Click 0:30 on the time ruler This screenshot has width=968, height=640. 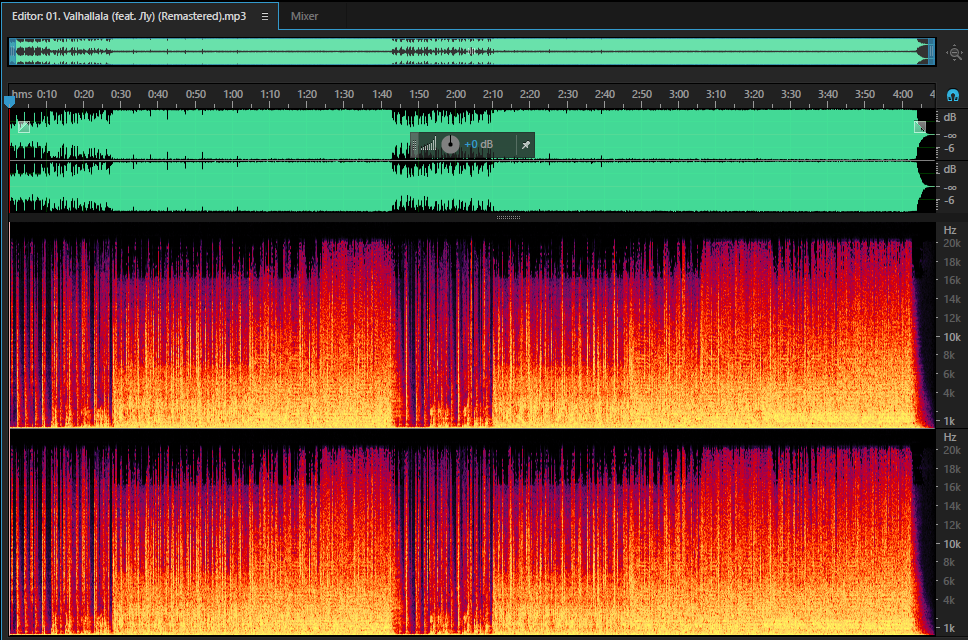tap(120, 94)
